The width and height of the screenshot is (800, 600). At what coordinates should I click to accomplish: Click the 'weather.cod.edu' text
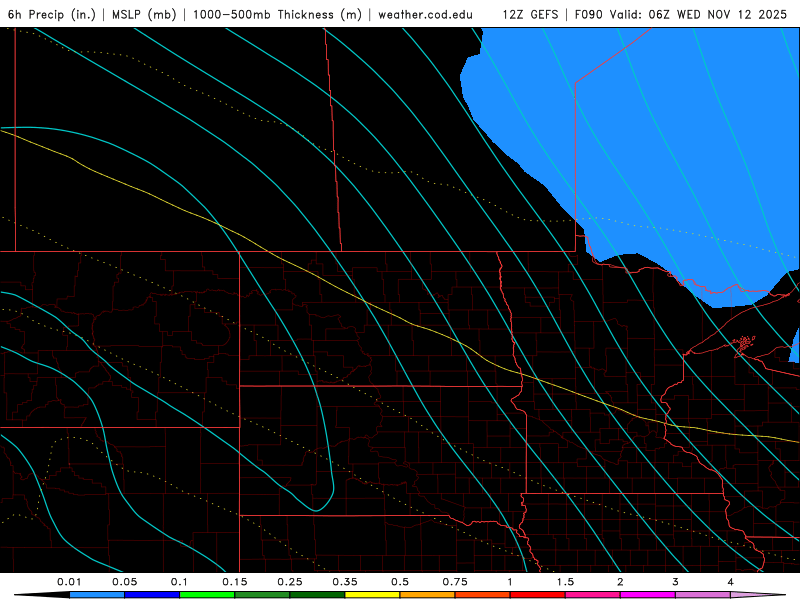point(426,14)
